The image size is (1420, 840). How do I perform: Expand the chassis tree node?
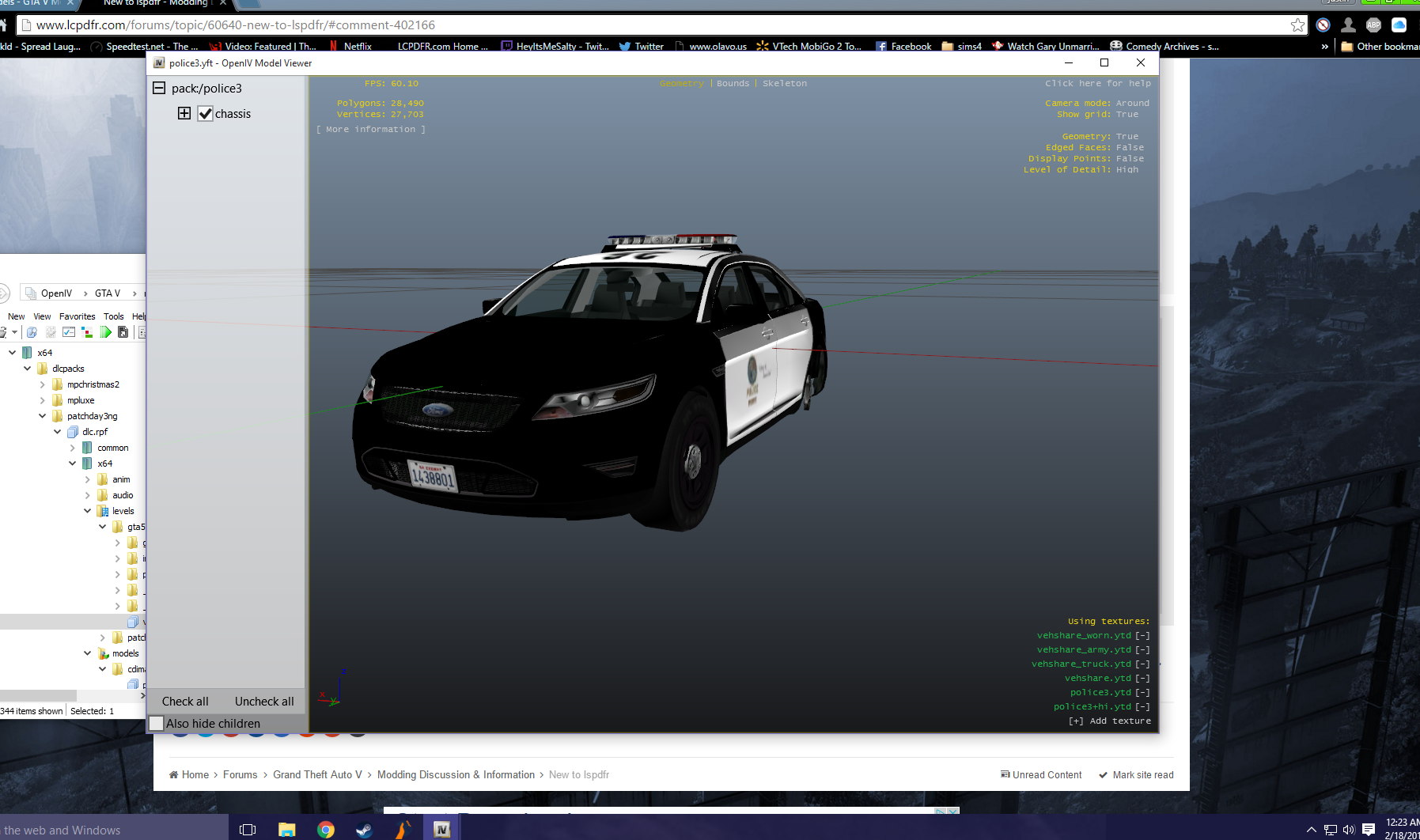184,113
